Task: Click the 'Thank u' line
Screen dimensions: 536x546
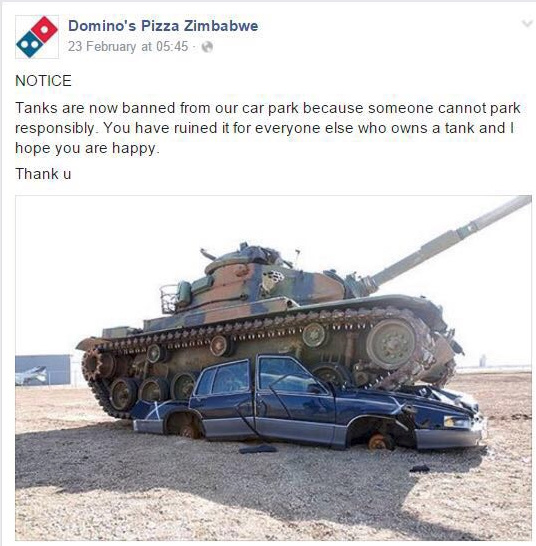Action: click(43, 174)
